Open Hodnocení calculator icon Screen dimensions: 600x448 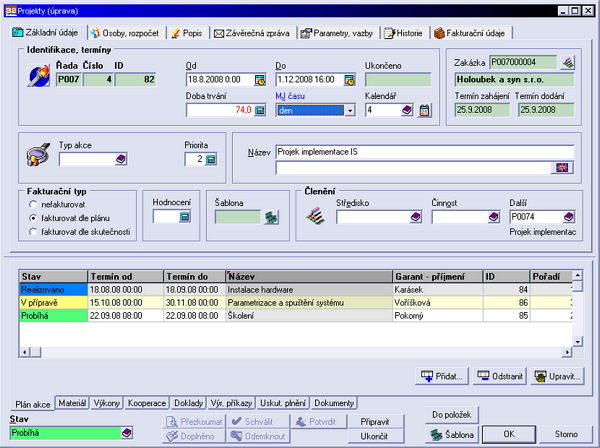tap(184, 217)
